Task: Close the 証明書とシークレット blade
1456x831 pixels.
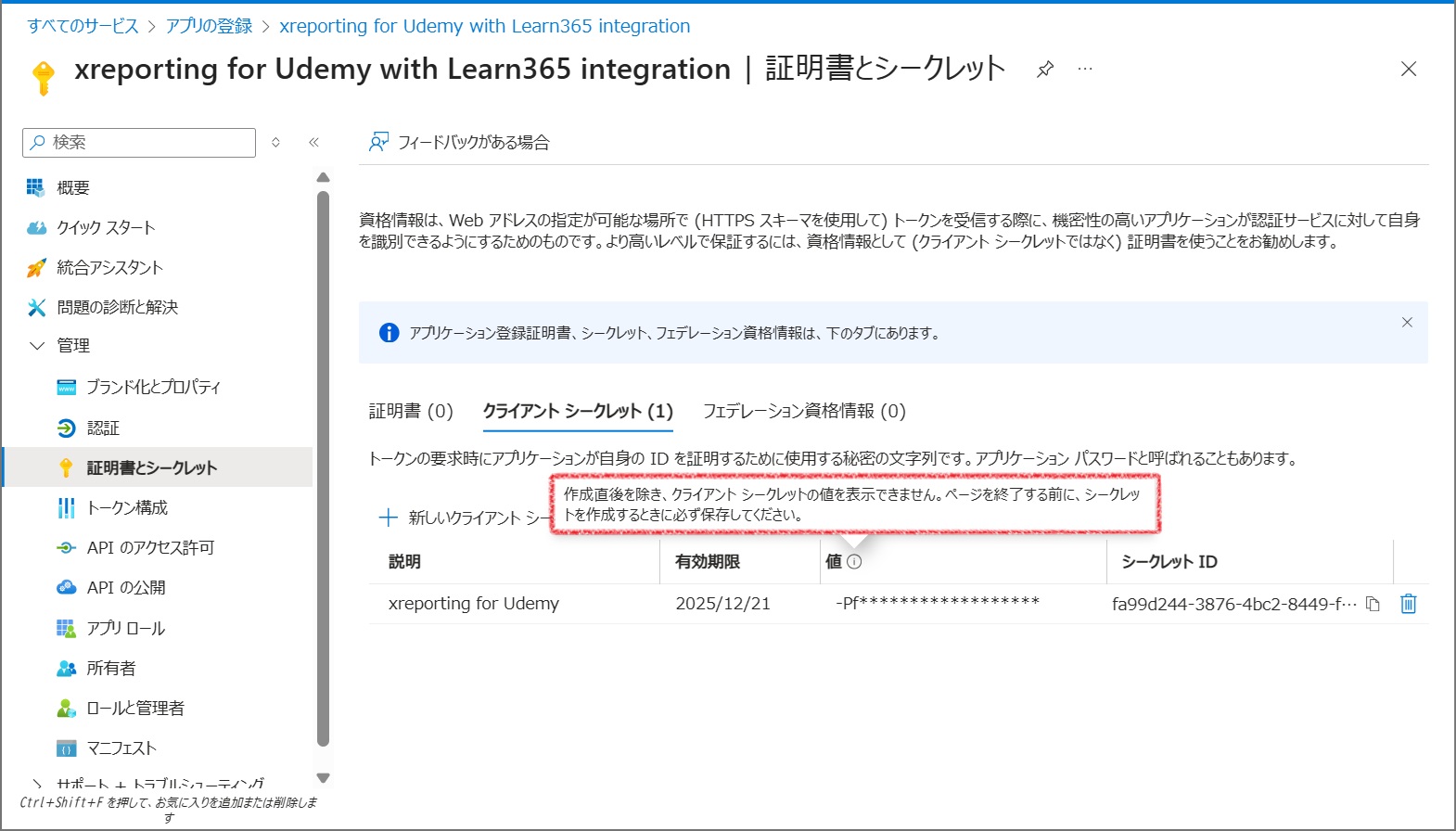Action: pyautogui.click(x=1409, y=69)
